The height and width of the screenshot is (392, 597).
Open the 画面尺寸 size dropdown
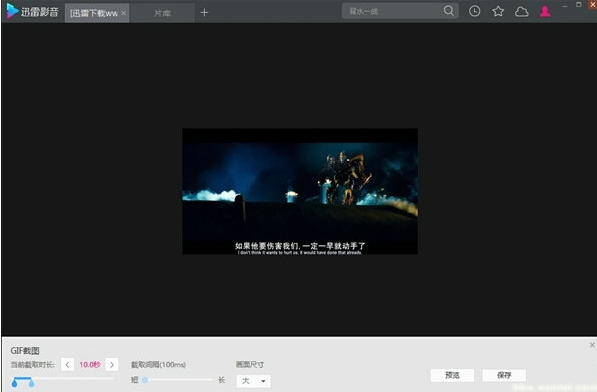[x=254, y=381]
